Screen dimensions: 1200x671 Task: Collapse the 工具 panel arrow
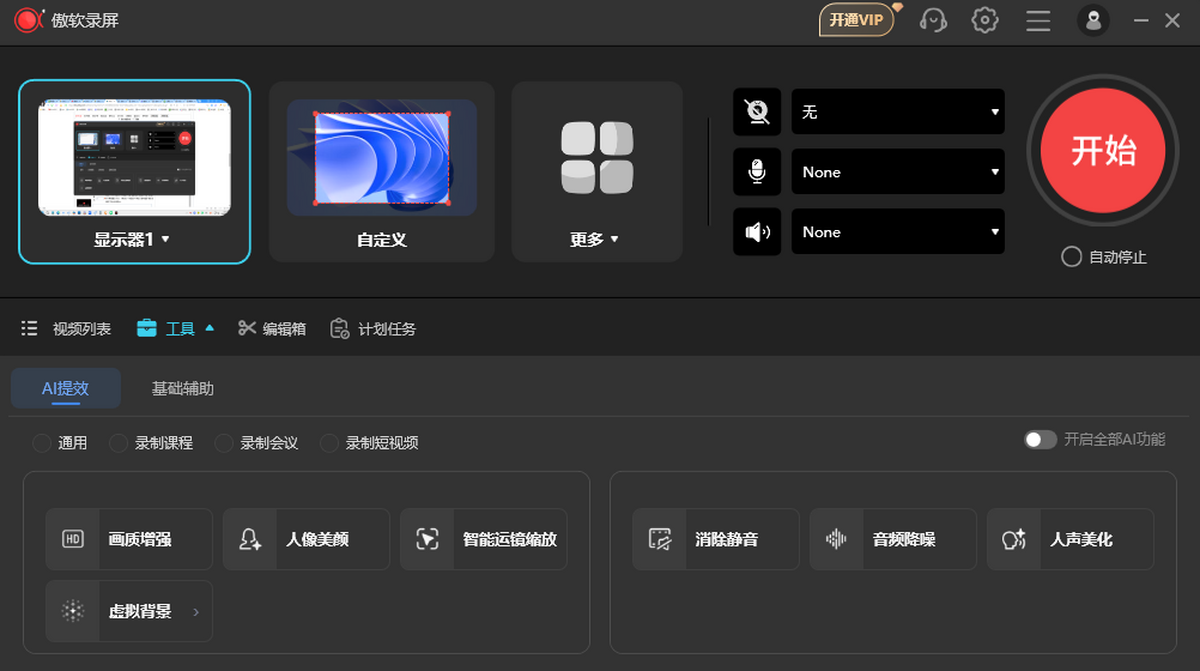[209, 327]
